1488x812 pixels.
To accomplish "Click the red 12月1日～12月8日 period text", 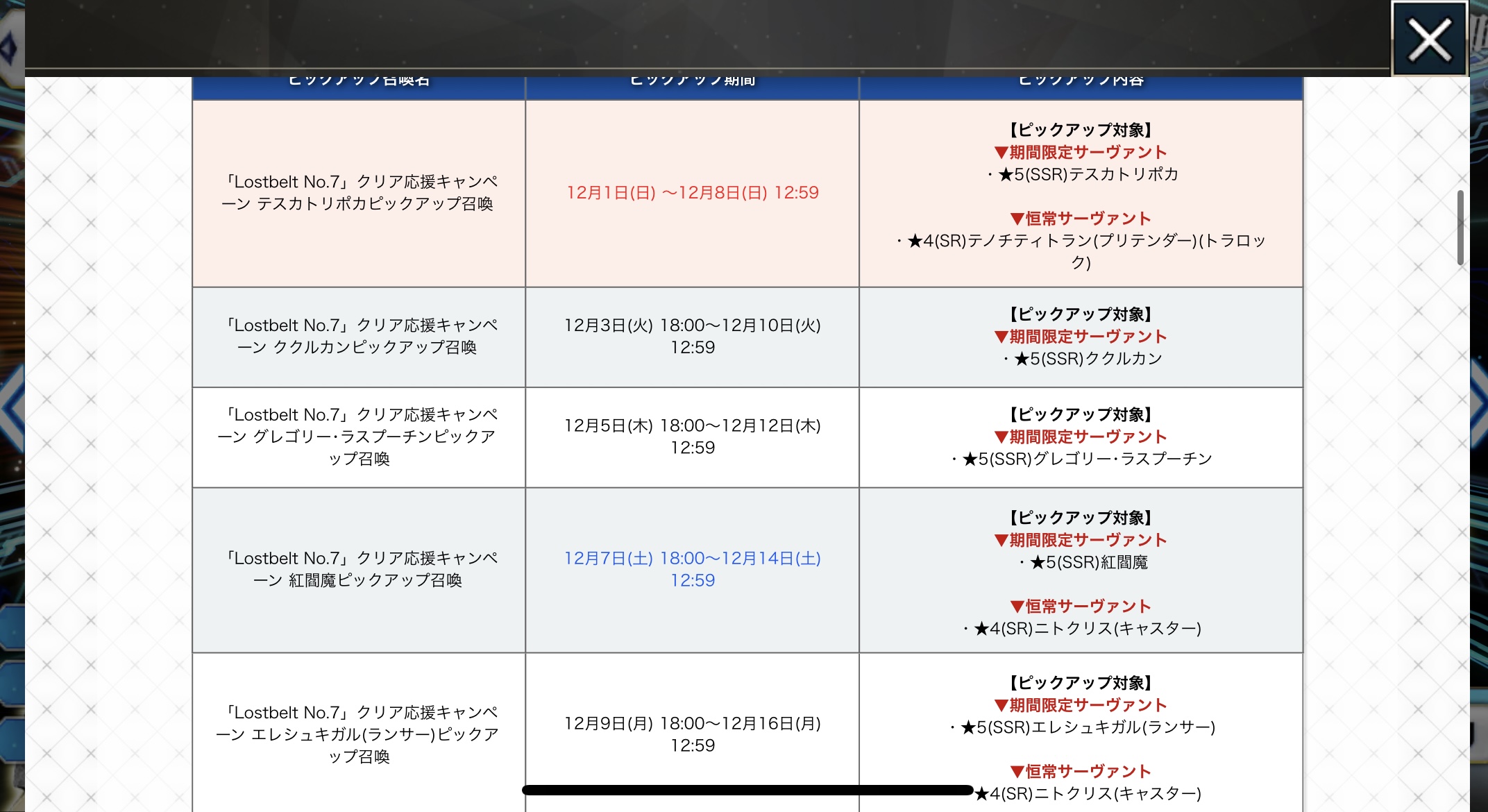I will [692, 193].
